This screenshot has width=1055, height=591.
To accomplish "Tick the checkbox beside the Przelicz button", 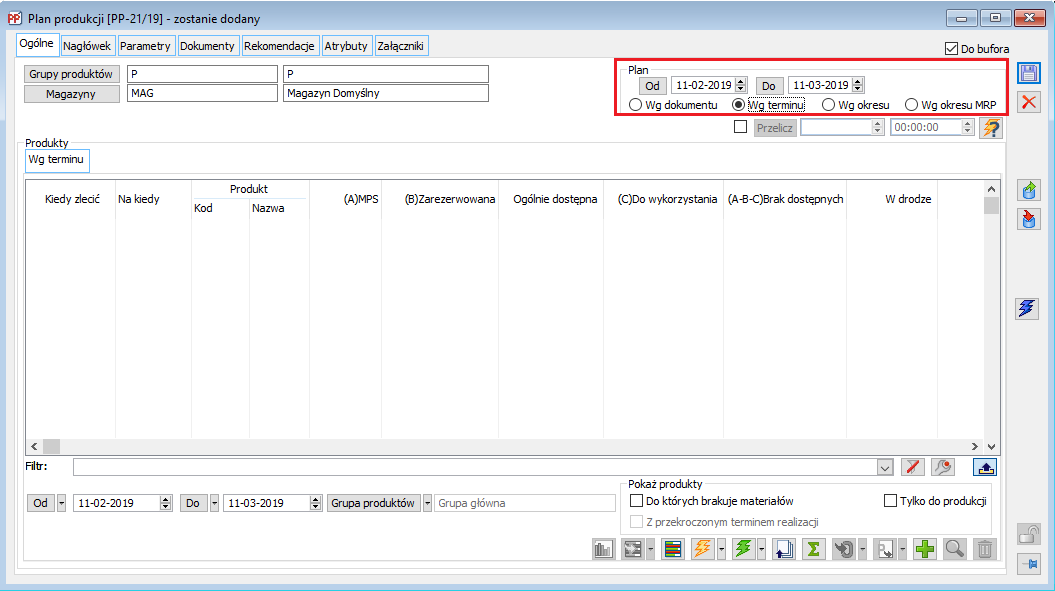I will tap(741, 127).
